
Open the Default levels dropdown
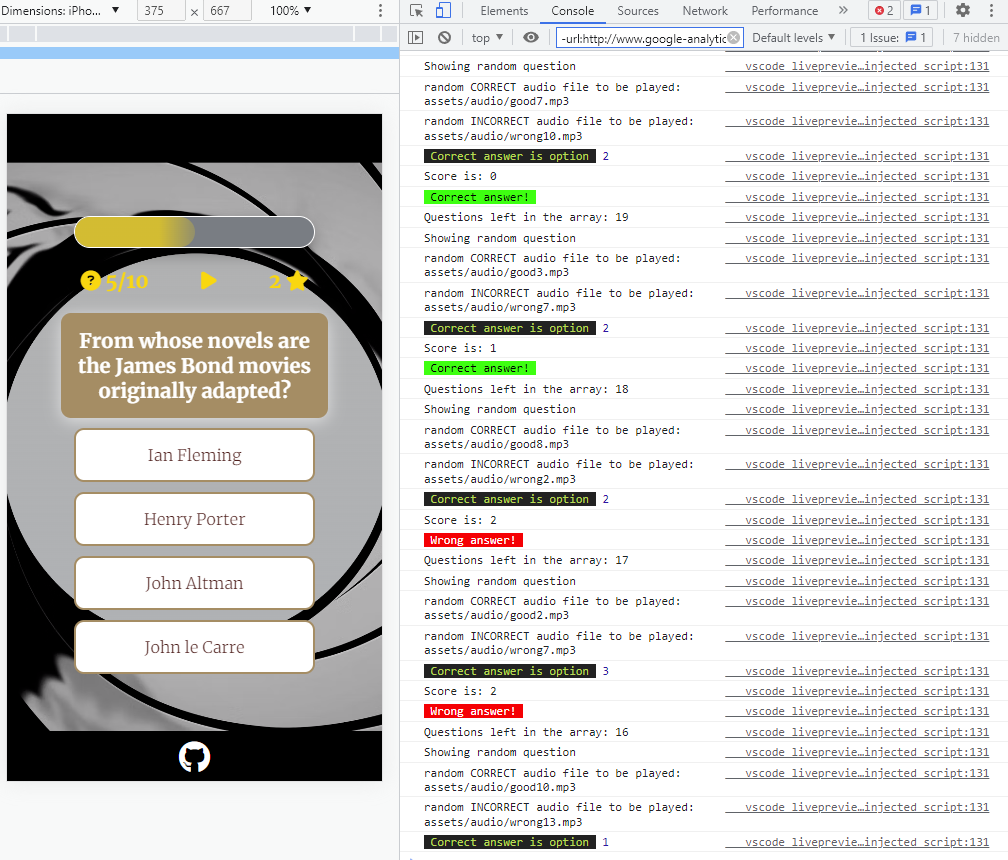pos(793,38)
